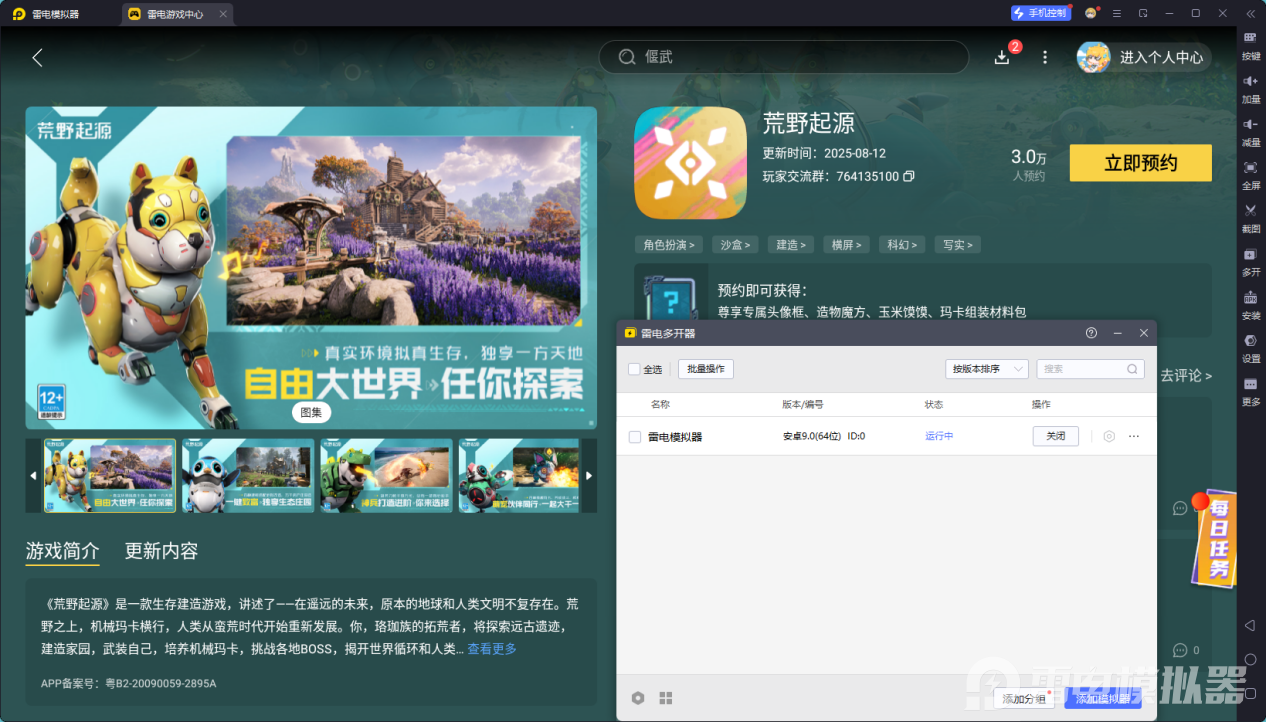The height and width of the screenshot is (722, 1266).
Task: Expand the 按版本排序 sort dropdown
Action: coord(986,369)
